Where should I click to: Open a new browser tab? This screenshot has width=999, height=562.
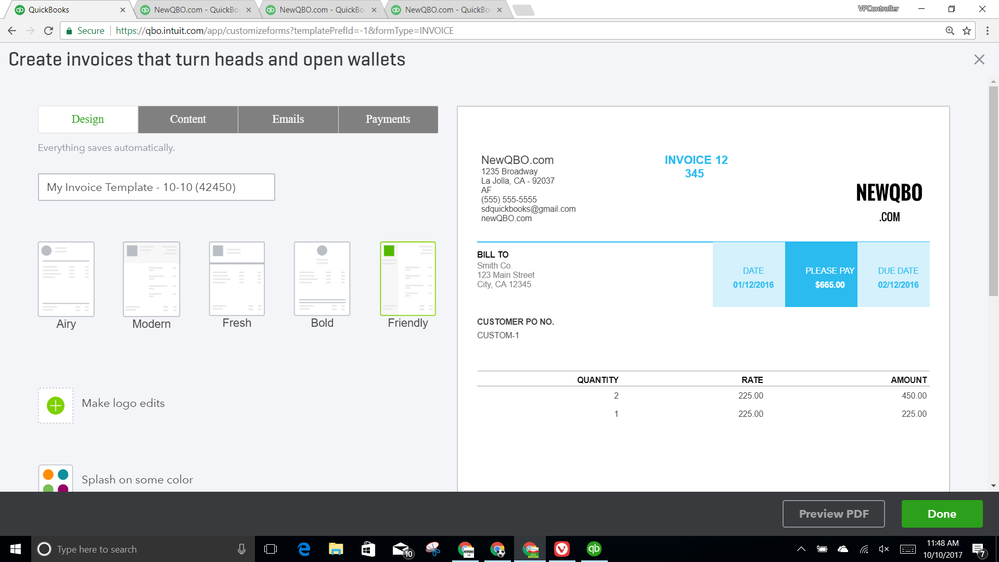[x=523, y=10]
